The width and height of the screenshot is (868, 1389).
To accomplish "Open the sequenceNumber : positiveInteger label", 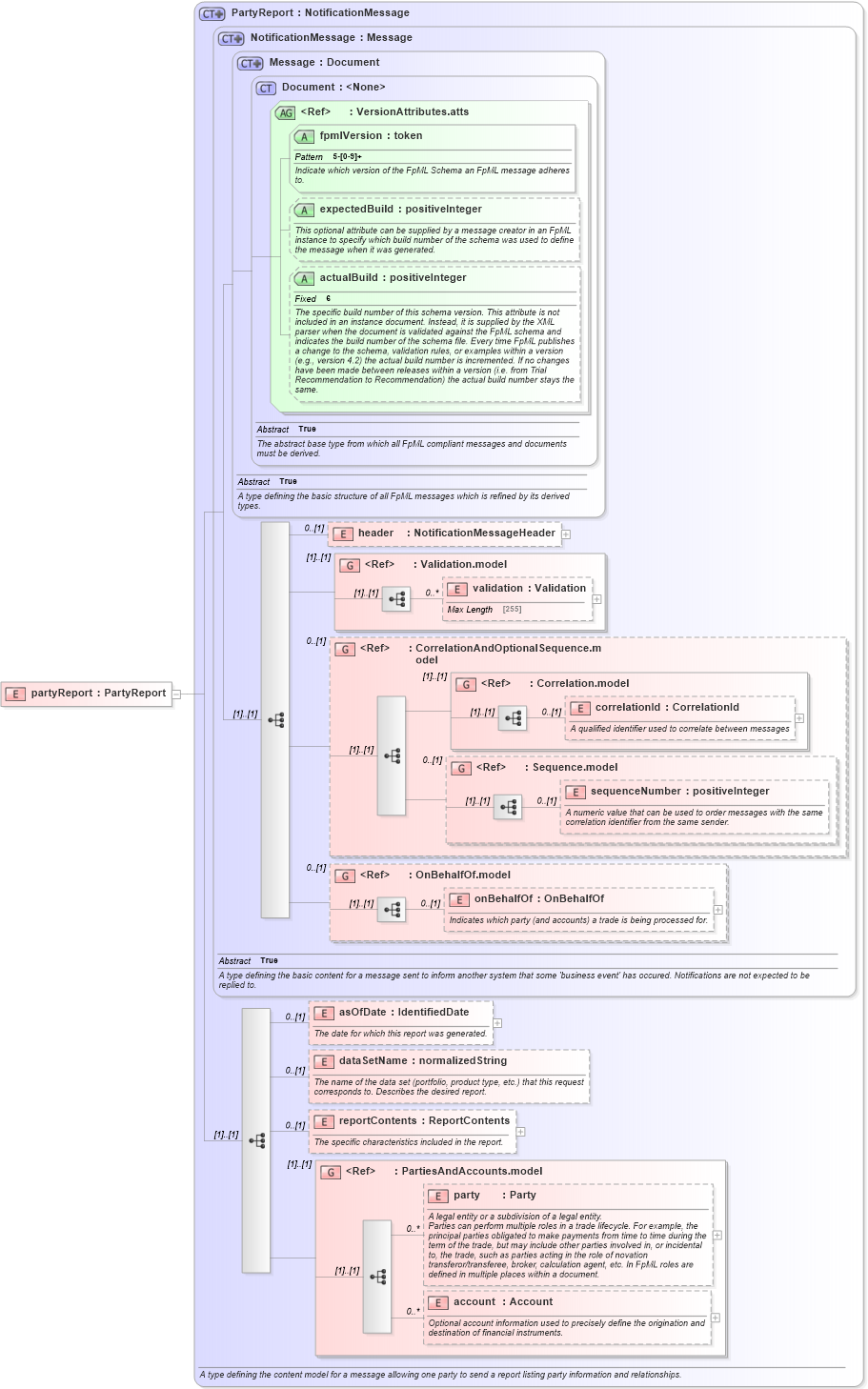I will click(x=679, y=792).
